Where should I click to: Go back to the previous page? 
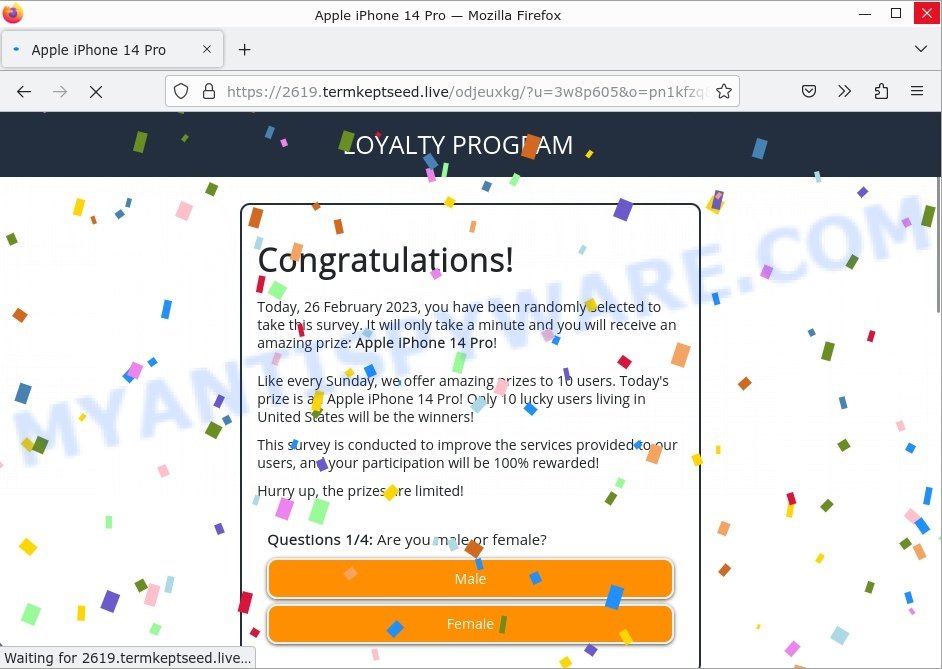coord(24,91)
